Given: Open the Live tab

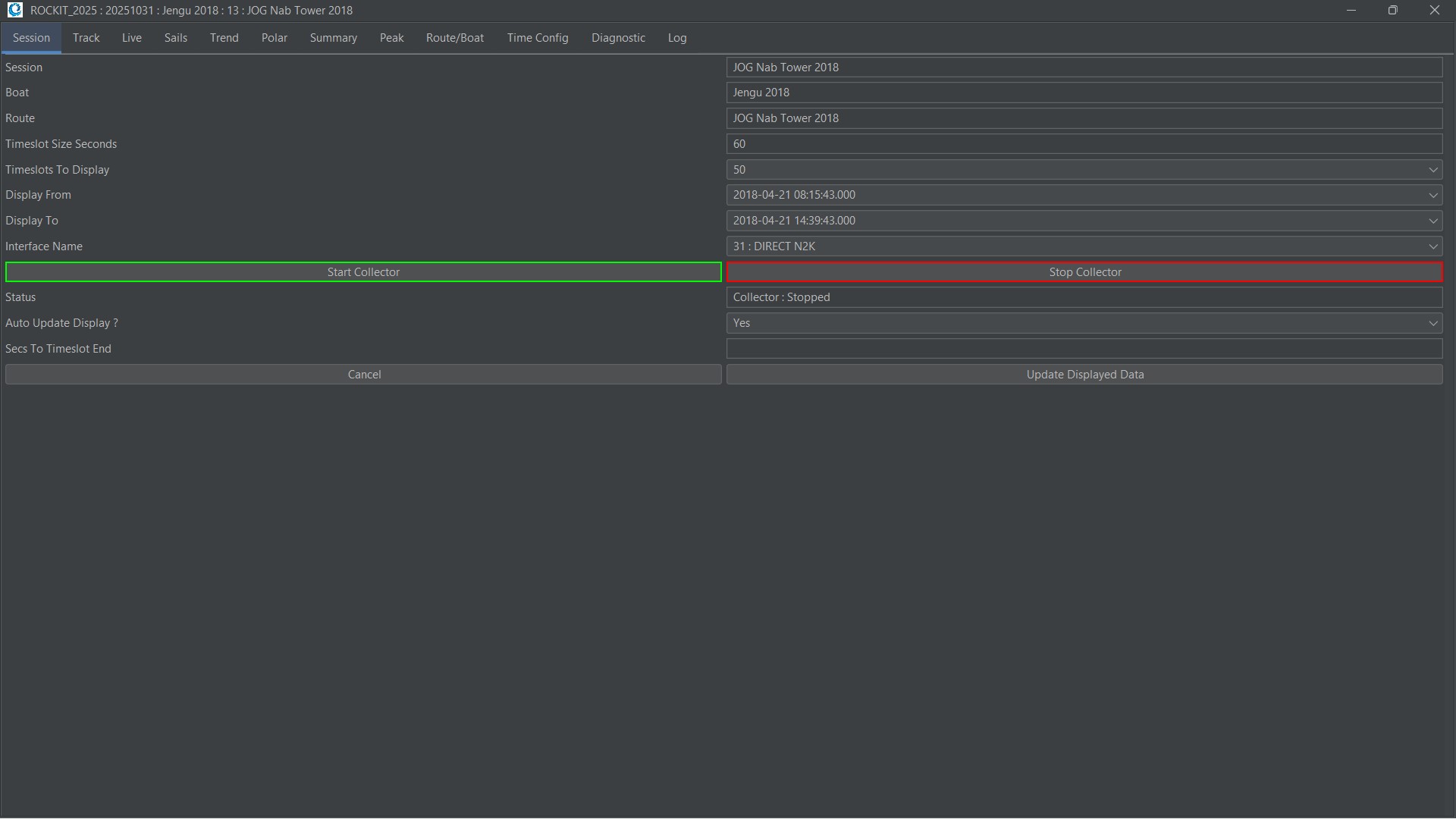Looking at the screenshot, I should (131, 38).
